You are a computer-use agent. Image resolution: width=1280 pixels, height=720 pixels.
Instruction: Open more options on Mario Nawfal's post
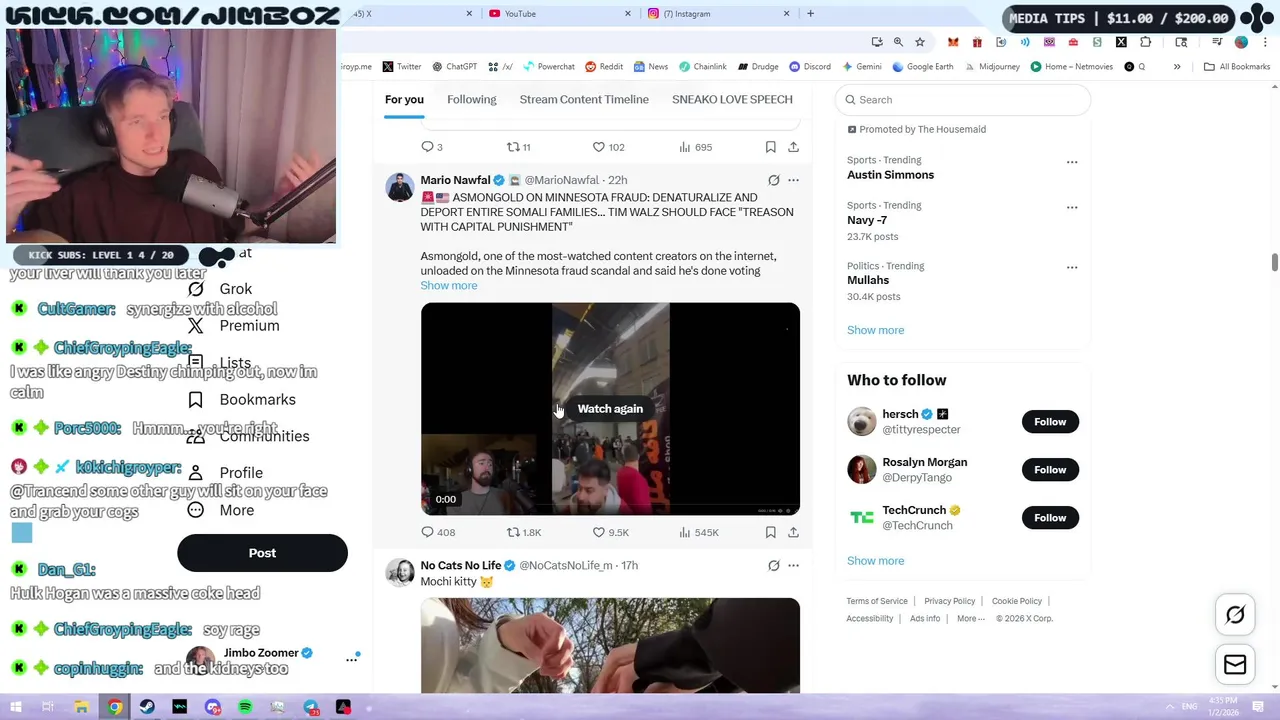tap(793, 180)
